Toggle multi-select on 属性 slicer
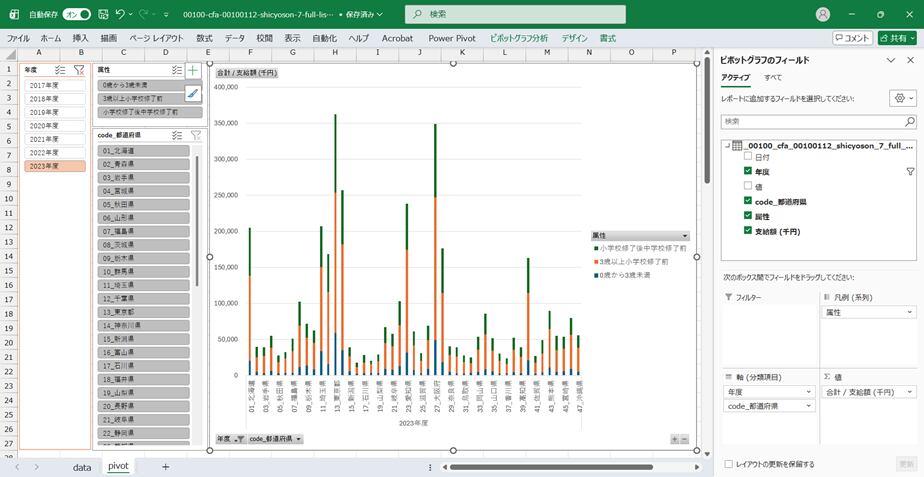Image resolution: width=924 pixels, height=477 pixels. click(x=174, y=71)
